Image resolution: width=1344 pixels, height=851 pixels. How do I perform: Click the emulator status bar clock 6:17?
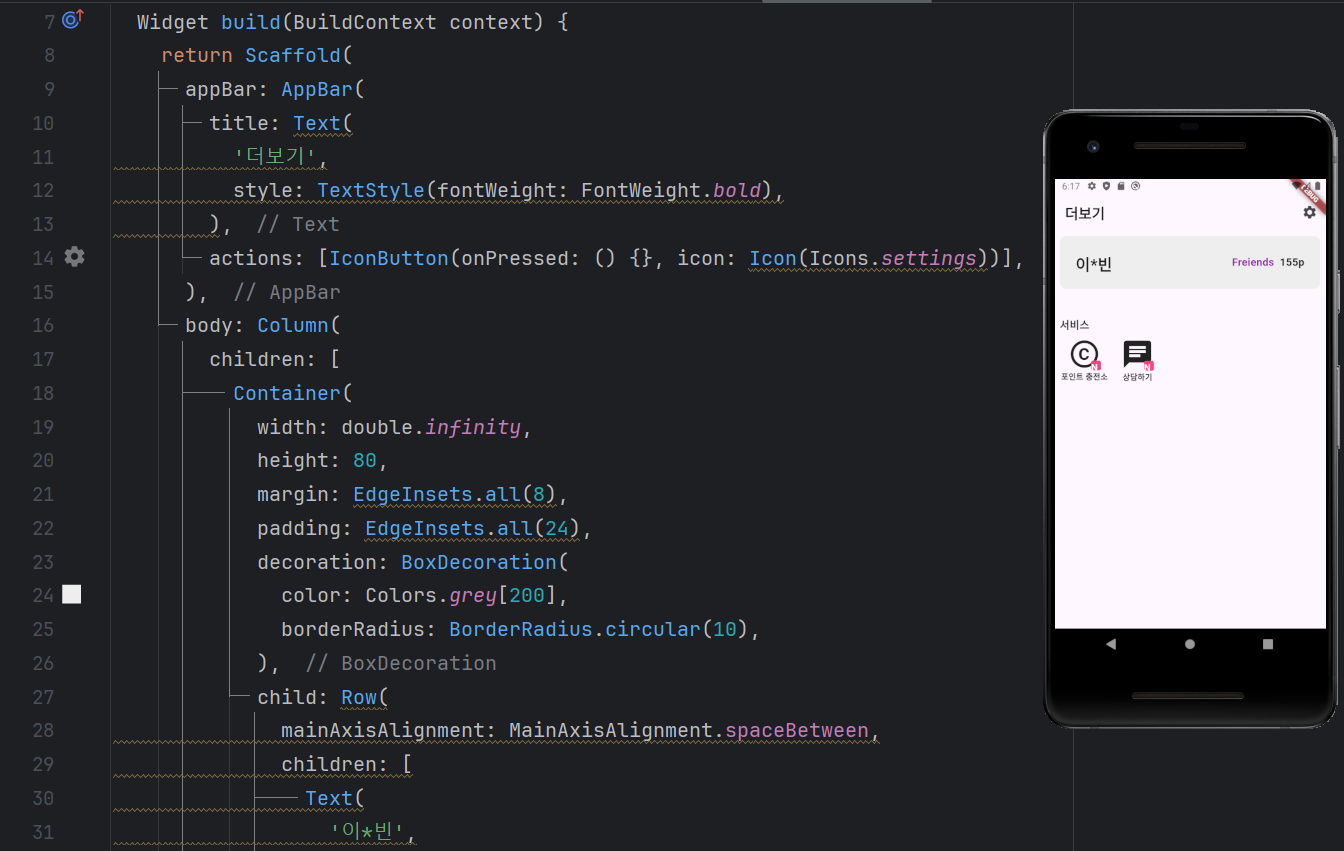1070,186
